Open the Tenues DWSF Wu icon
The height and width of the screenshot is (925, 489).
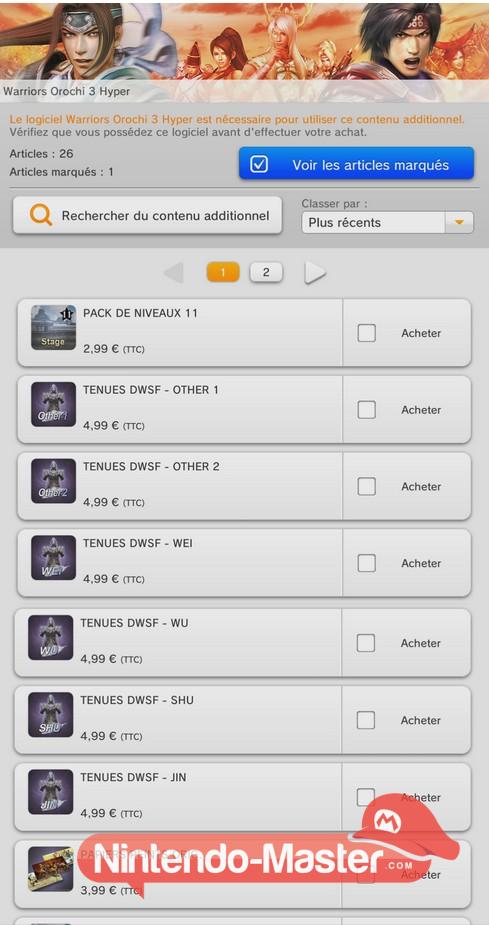[51, 638]
